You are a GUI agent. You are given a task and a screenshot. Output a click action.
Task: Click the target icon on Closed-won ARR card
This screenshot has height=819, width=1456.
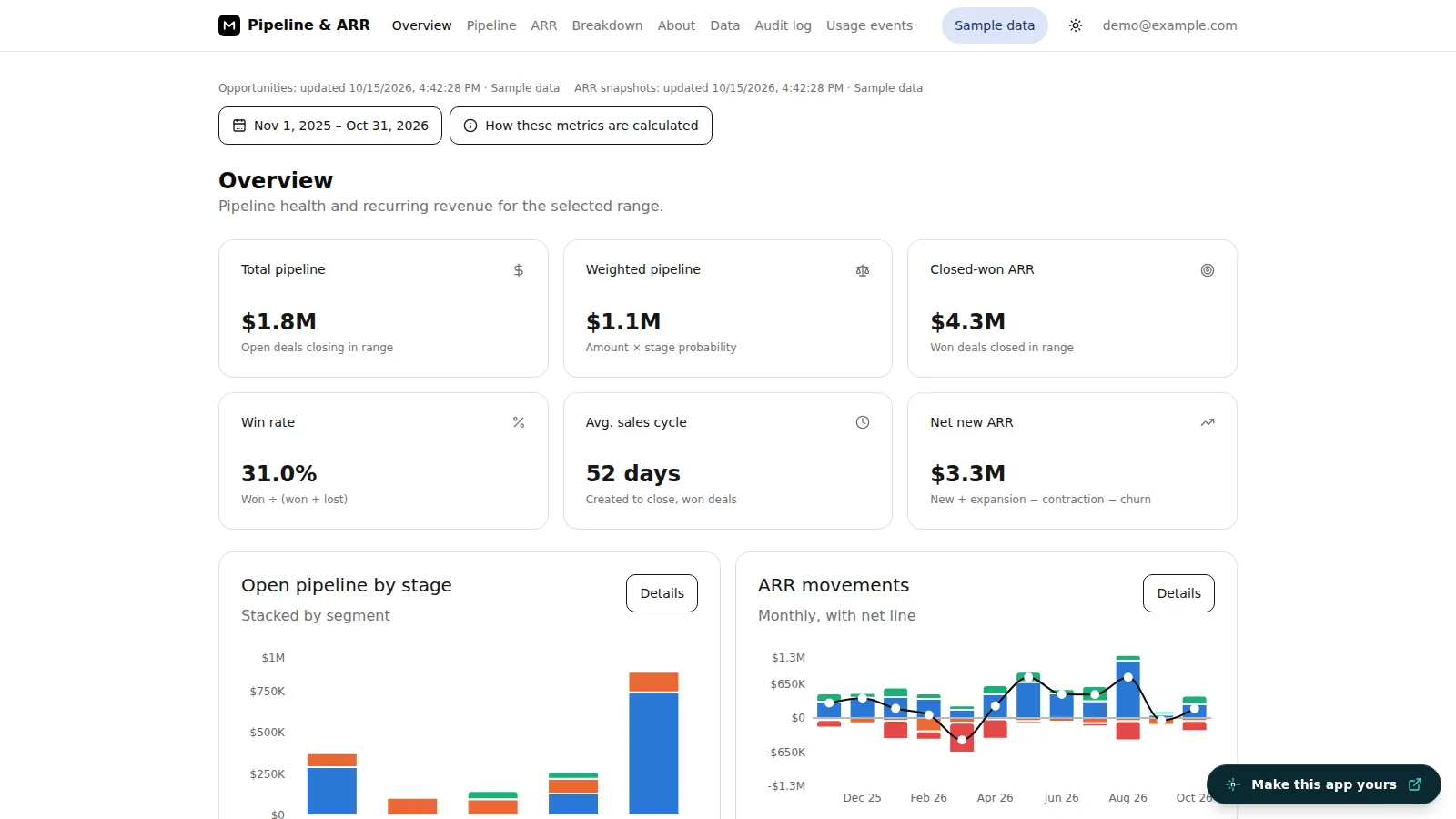(x=1208, y=270)
